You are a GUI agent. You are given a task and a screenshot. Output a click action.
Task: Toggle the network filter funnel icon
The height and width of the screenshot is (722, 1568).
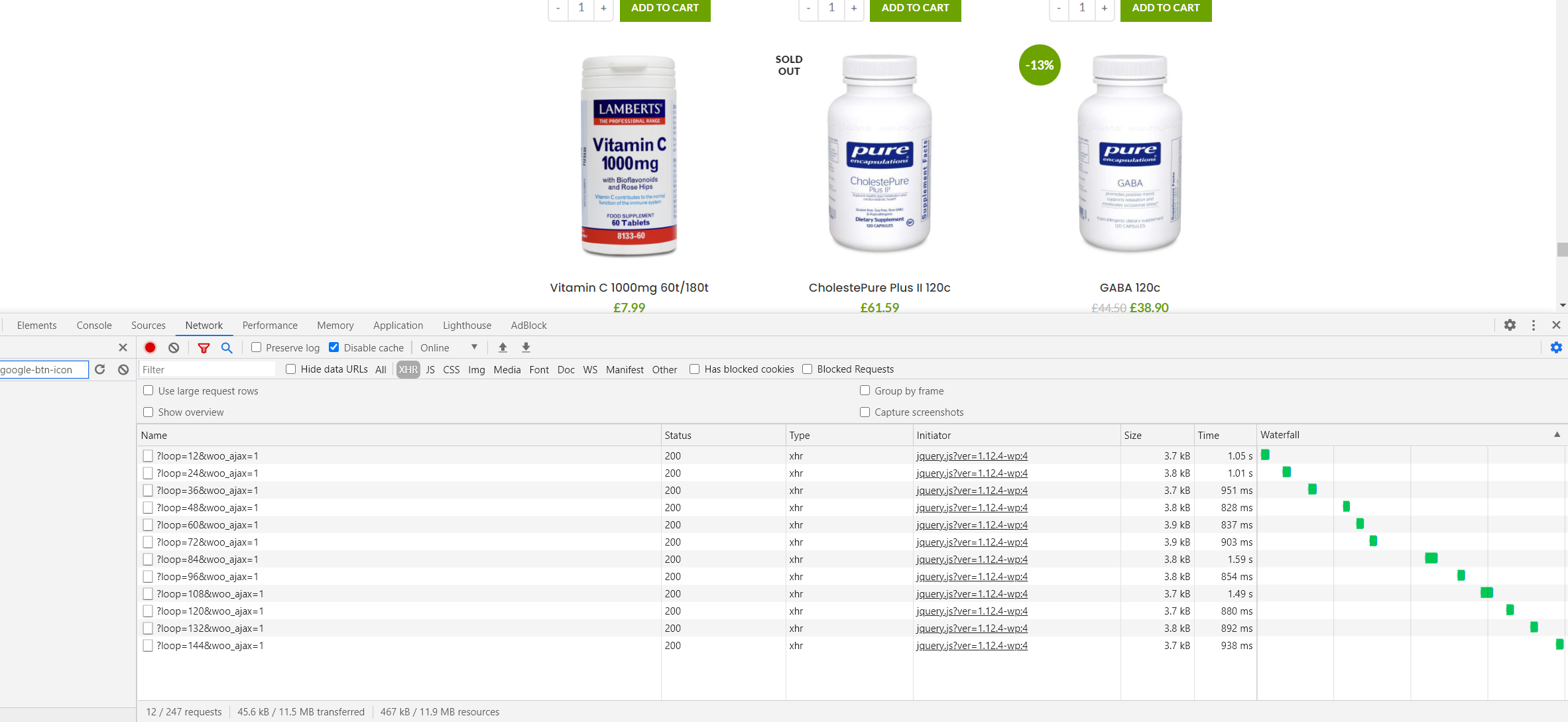204,347
